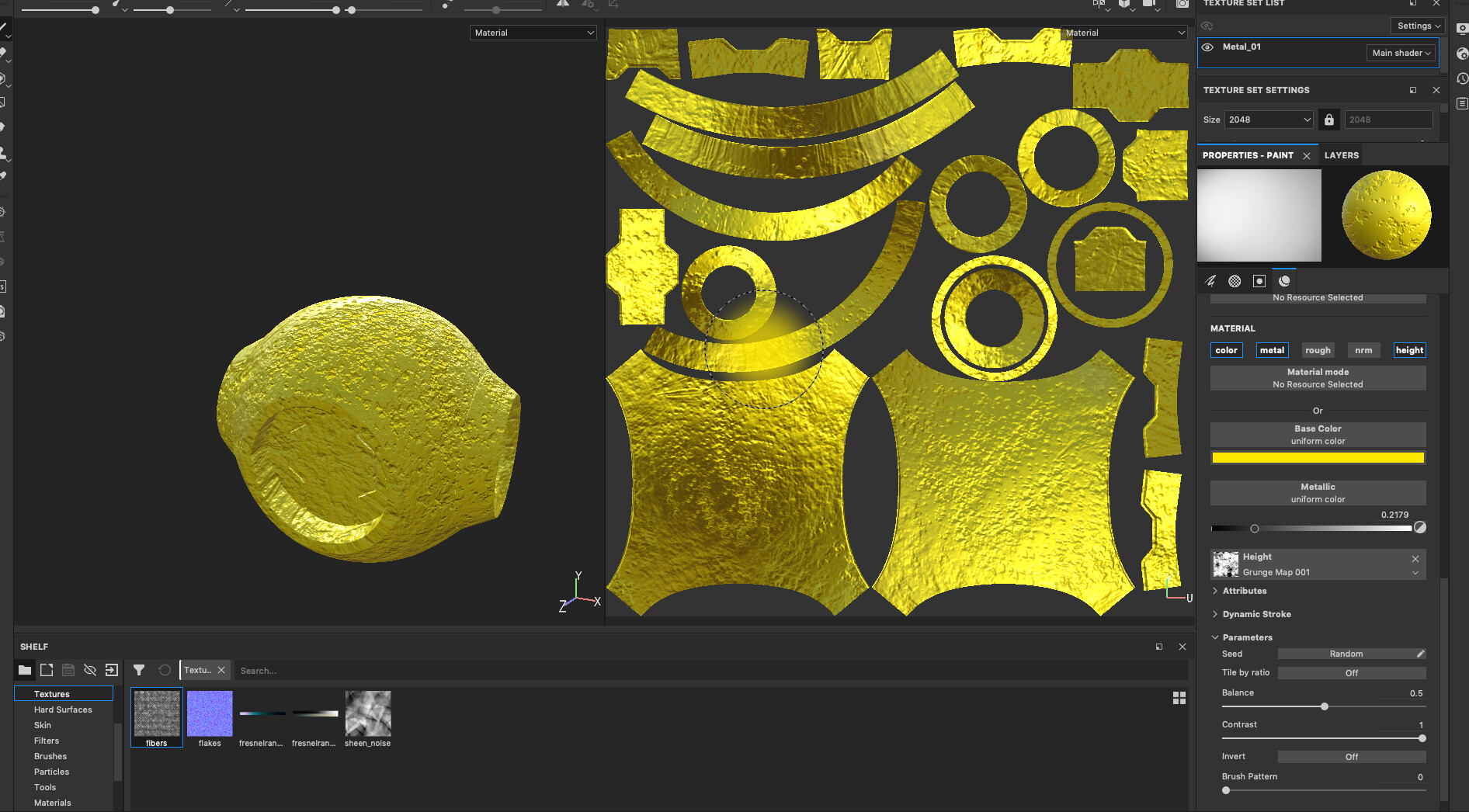Remove the Height Grunge Map 001 resource

coord(1415,559)
